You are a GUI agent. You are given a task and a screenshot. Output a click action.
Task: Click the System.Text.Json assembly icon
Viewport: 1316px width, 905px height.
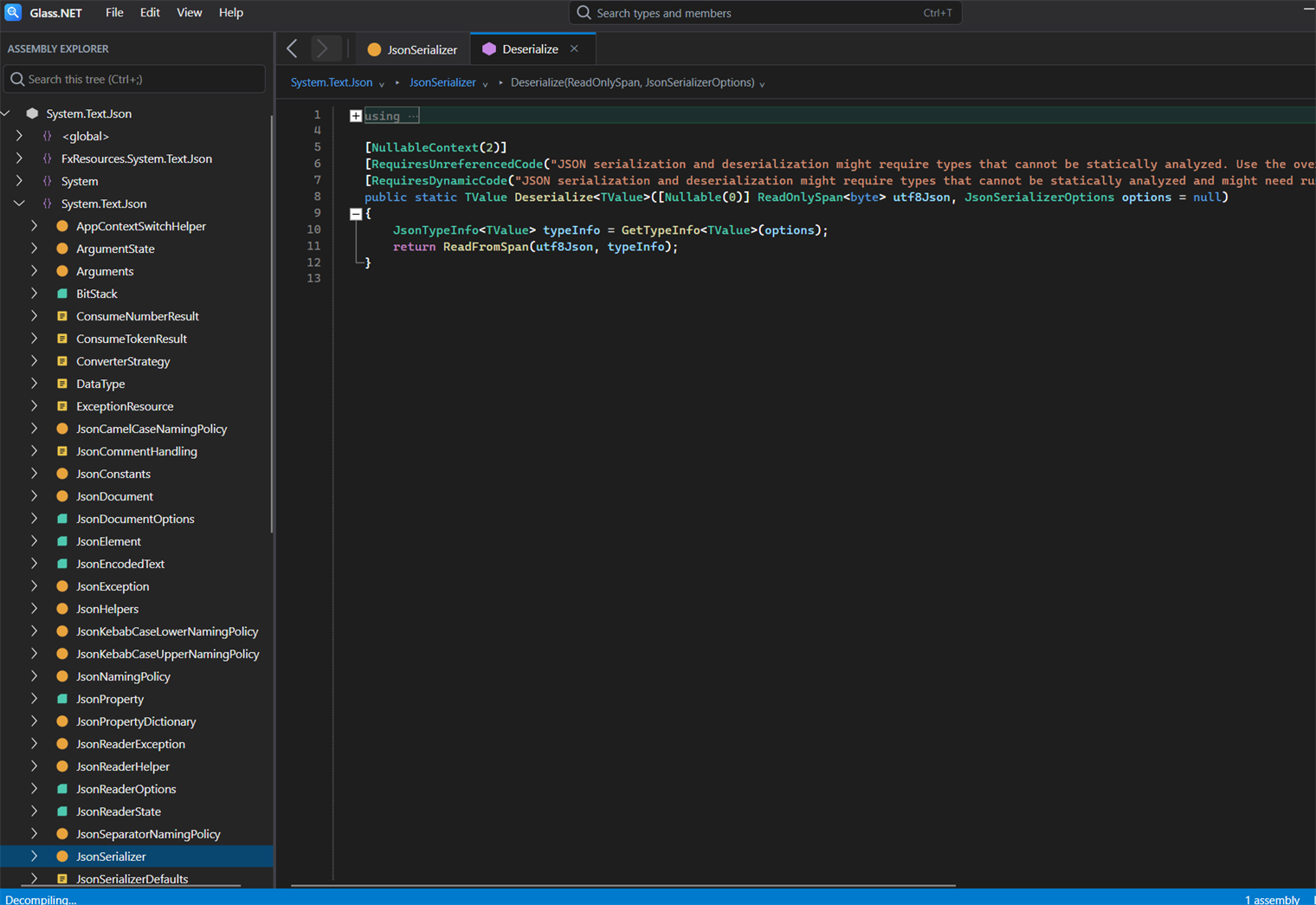32,113
